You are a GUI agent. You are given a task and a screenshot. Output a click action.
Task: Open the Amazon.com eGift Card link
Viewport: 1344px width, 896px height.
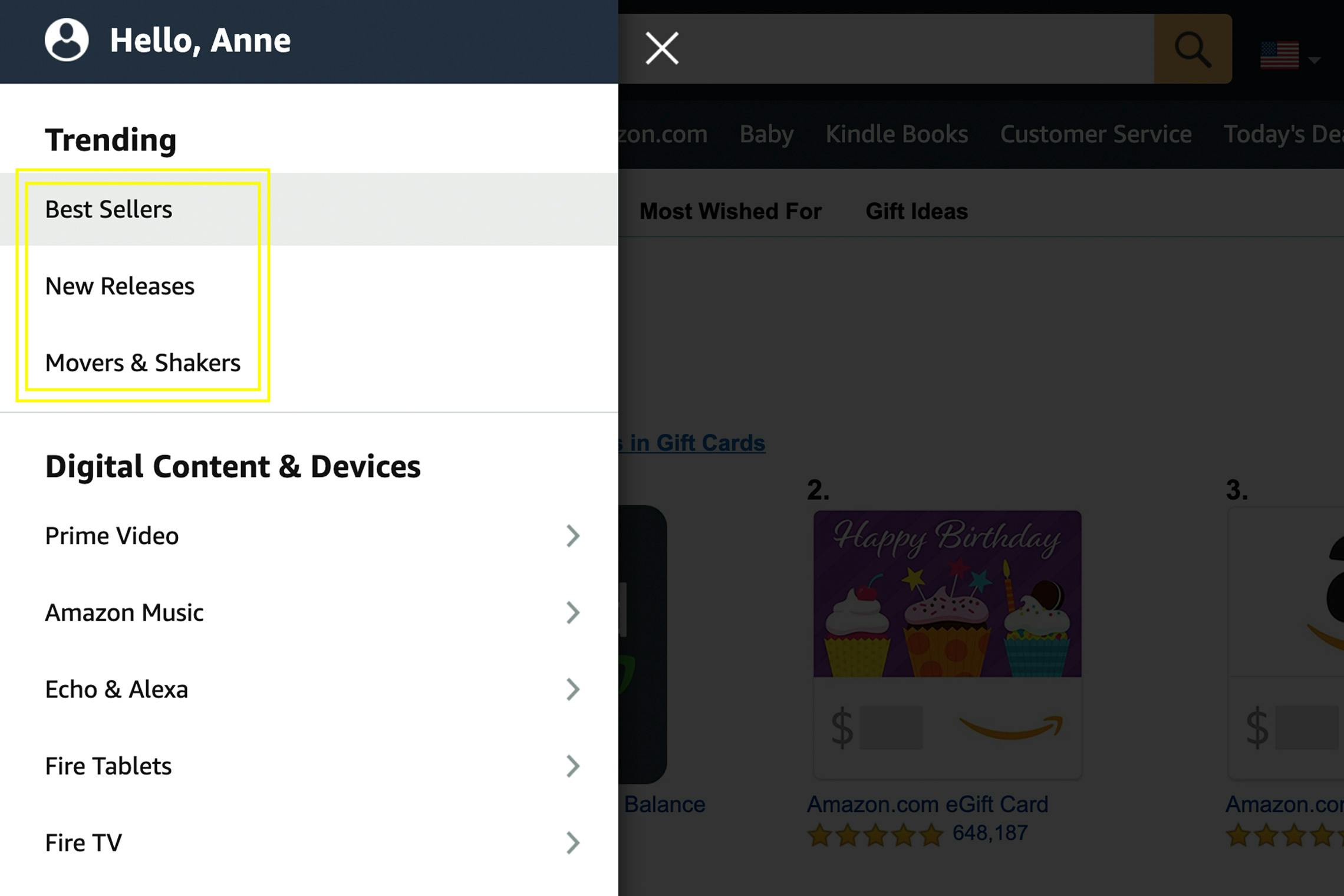[927, 804]
